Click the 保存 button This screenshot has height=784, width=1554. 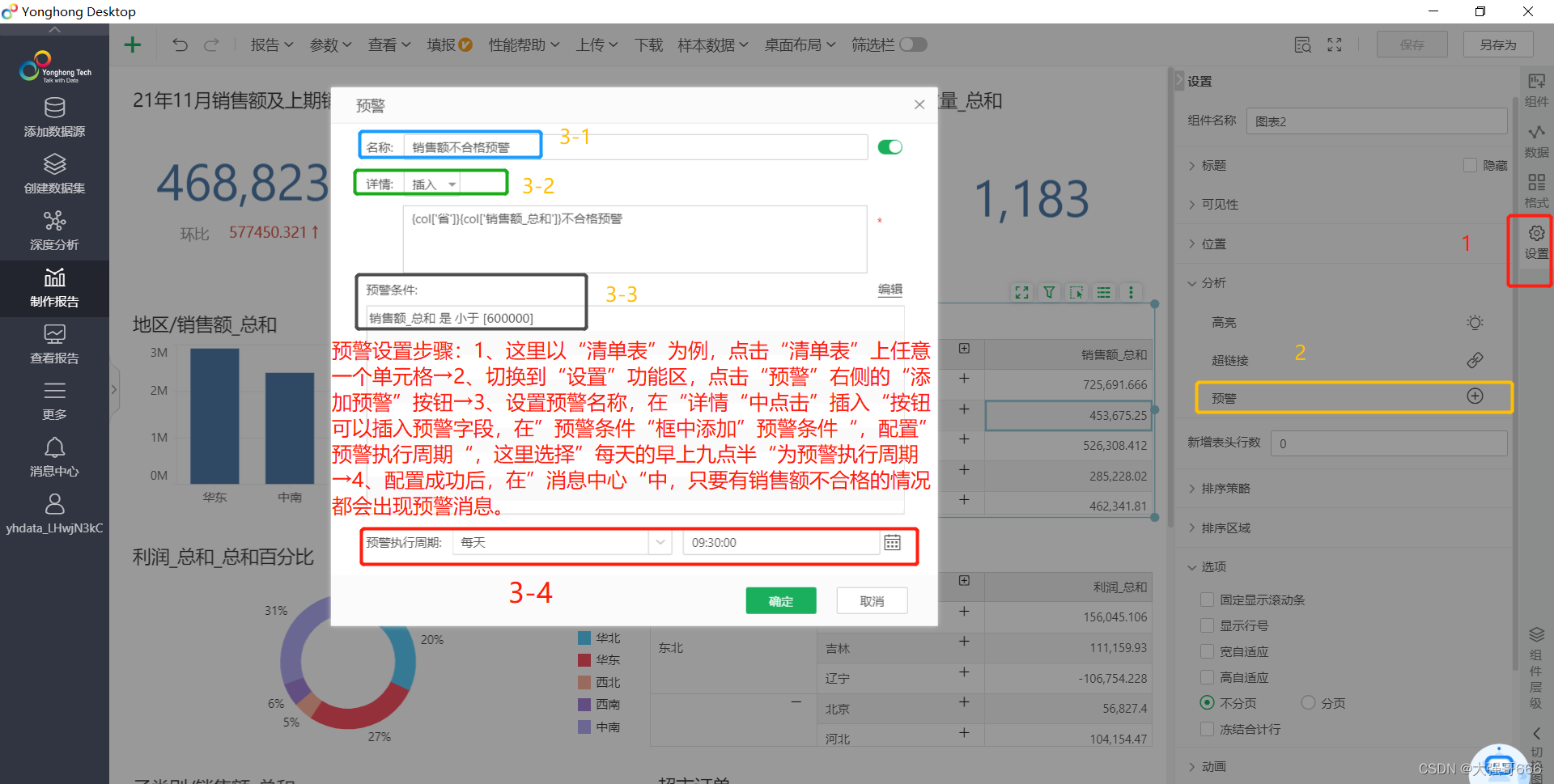pyautogui.click(x=1412, y=44)
